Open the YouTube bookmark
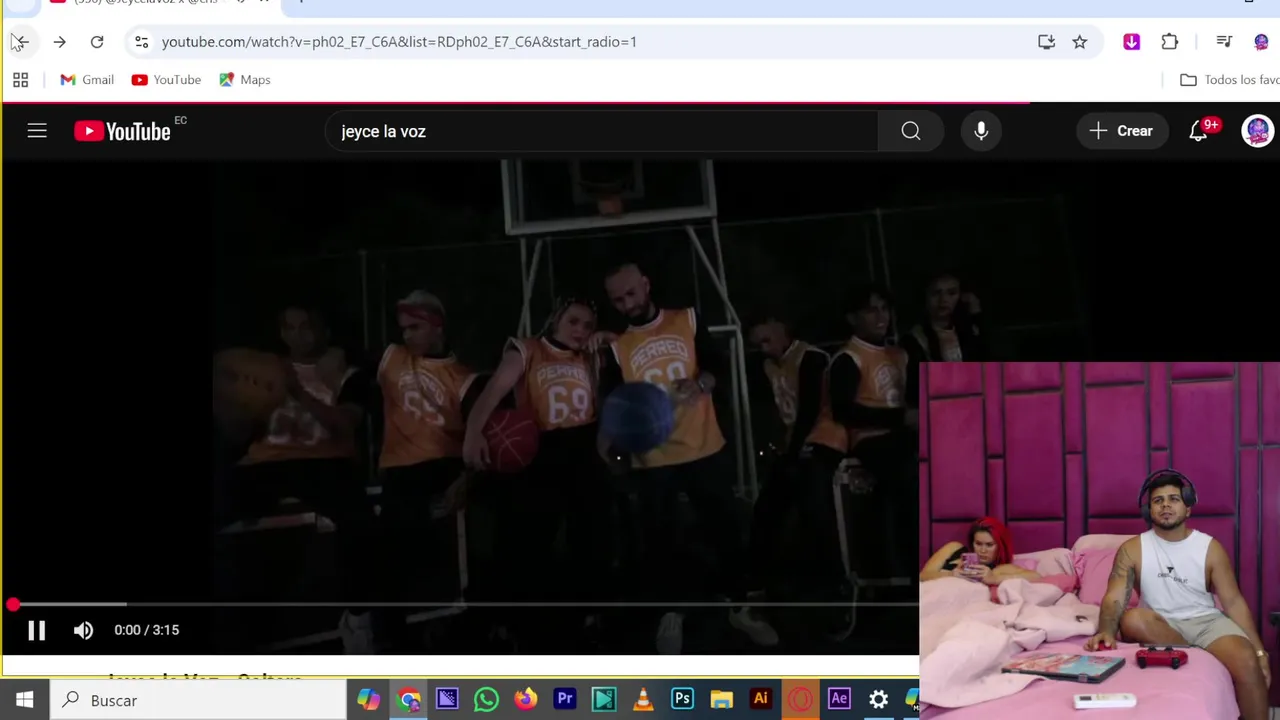The height and width of the screenshot is (720, 1280). click(166, 80)
